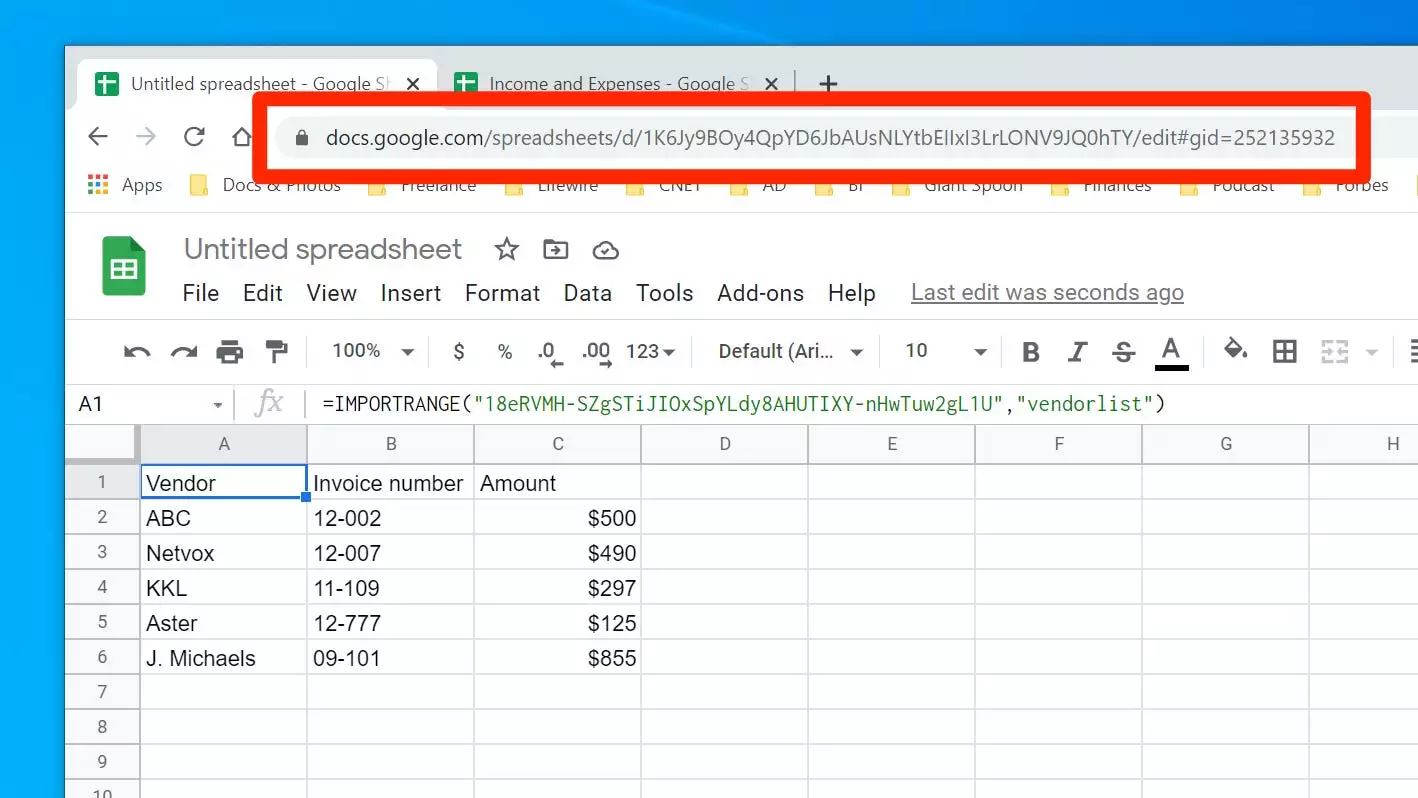Toggle Italic formatting
This screenshot has width=1418, height=798.
(1077, 351)
